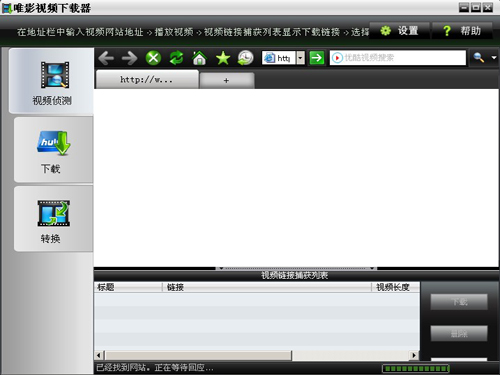
Task: Switch to the 视频侦测 sidebar tab
Action: pyautogui.click(x=52, y=81)
